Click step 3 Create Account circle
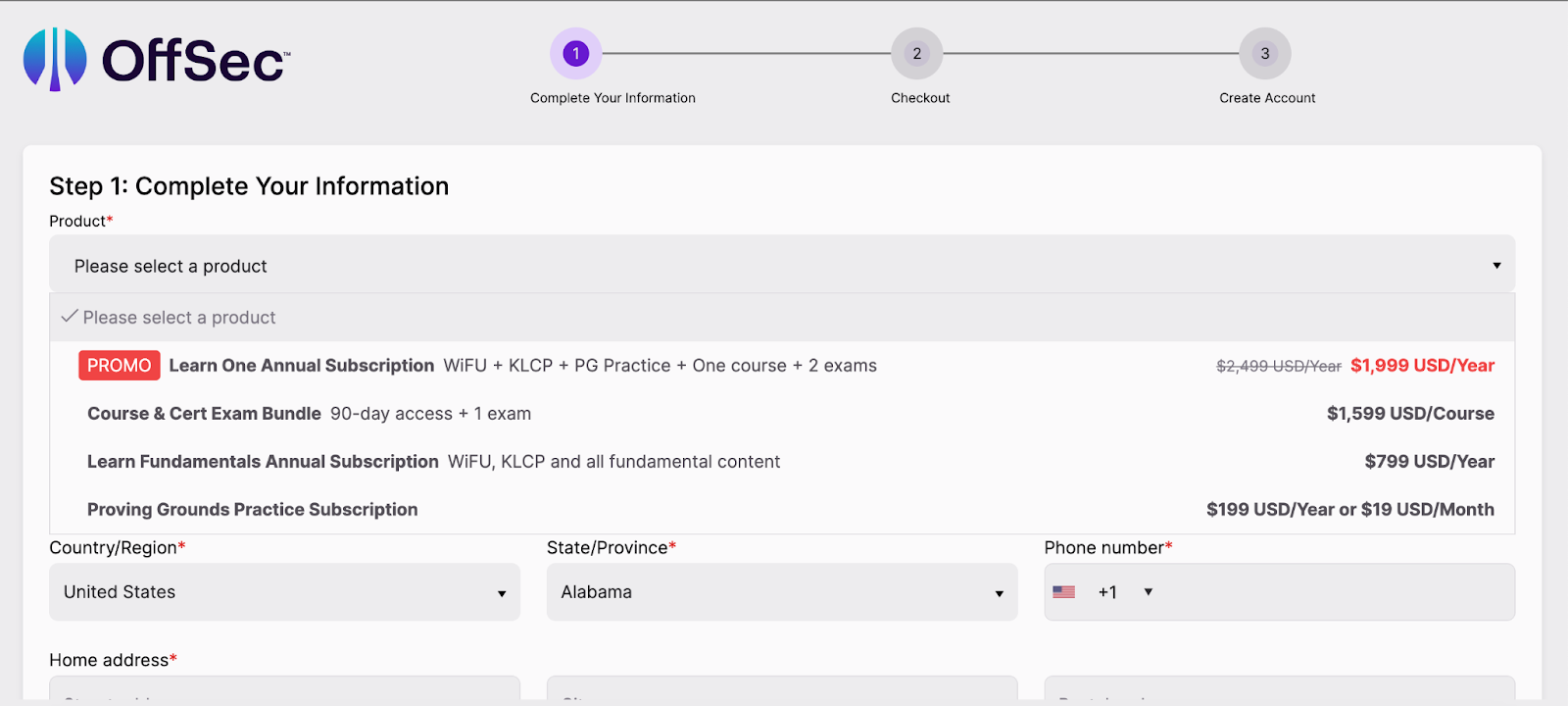 click(1264, 53)
